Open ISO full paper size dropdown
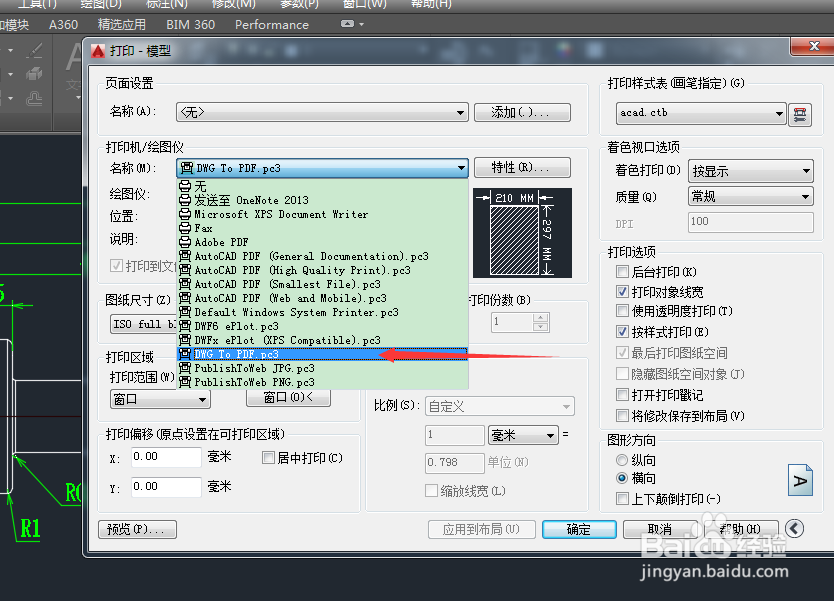Image resolution: width=834 pixels, height=601 pixels. click(144, 324)
